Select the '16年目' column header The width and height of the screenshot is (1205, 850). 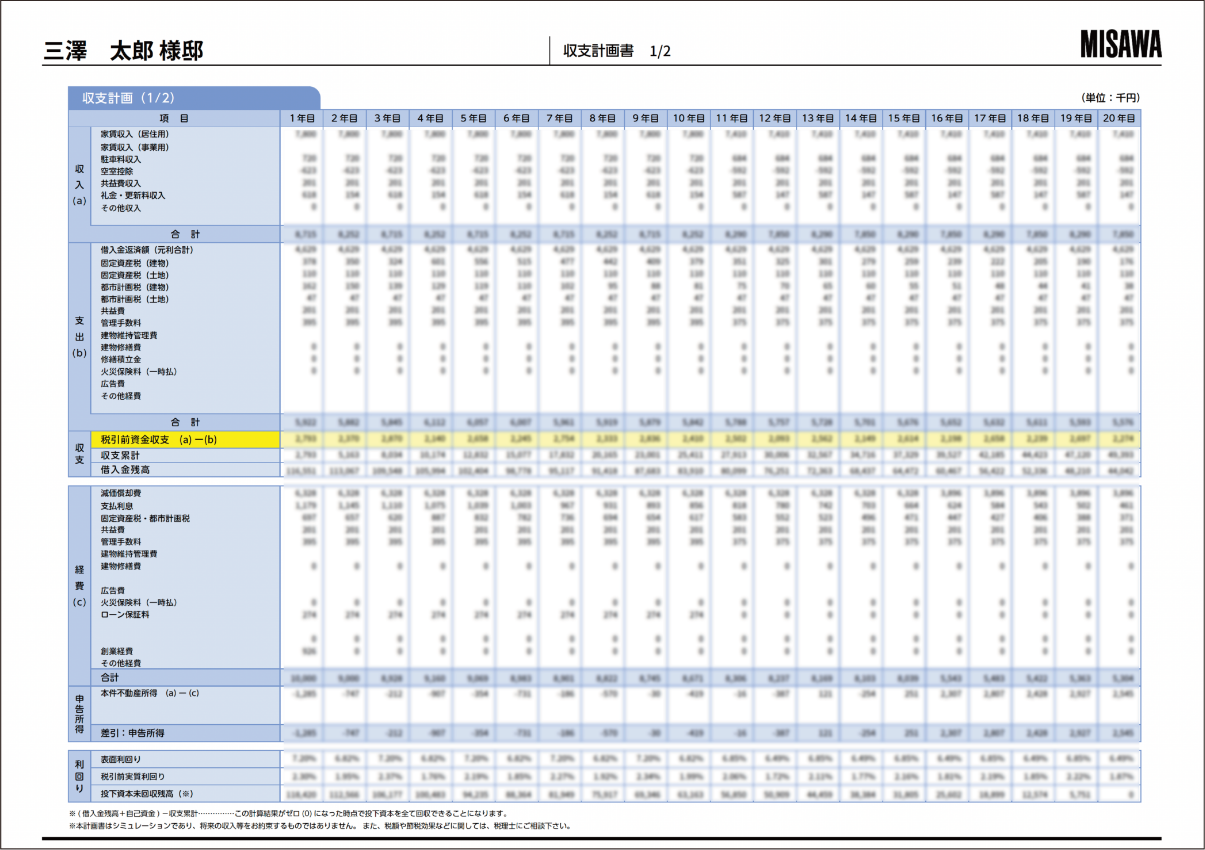[947, 118]
